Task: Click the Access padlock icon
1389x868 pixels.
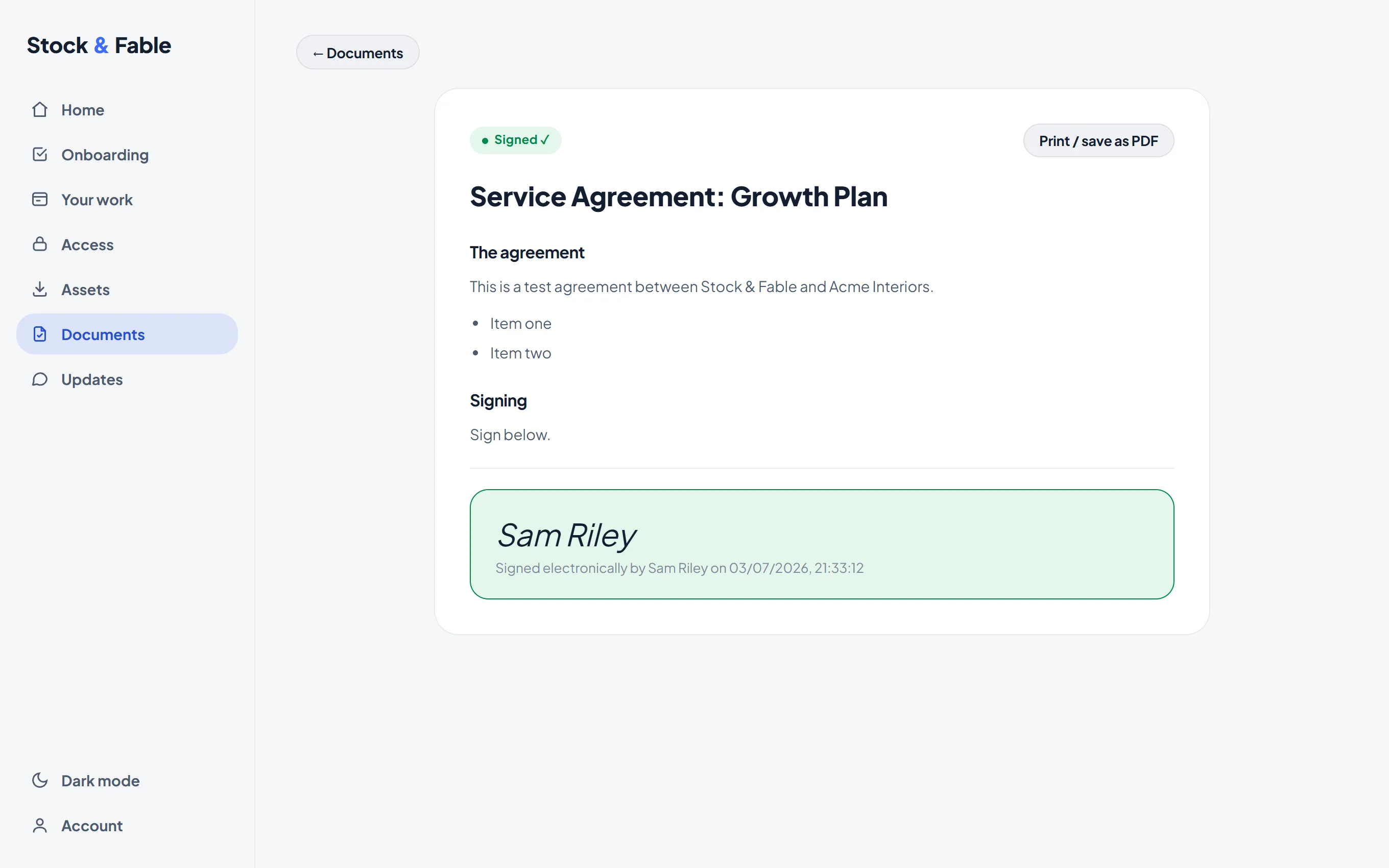Action: point(40,244)
